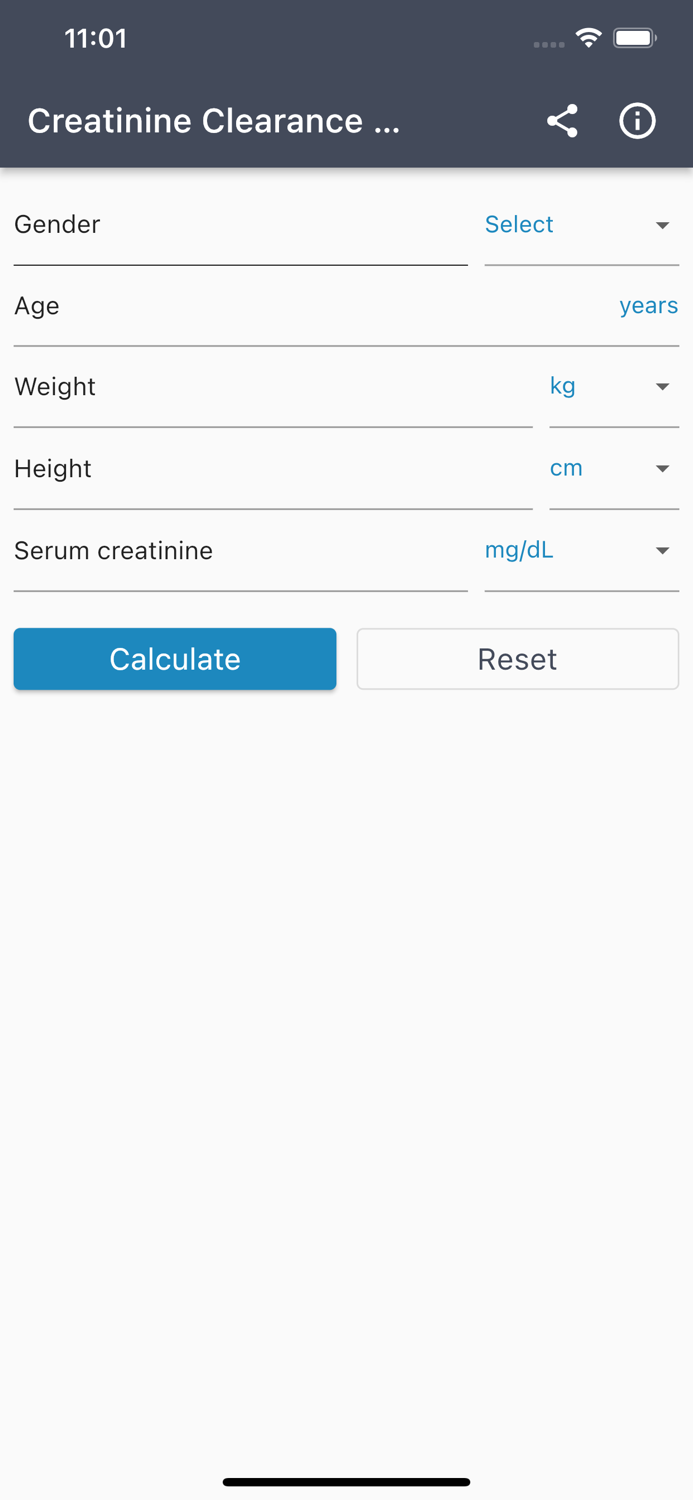
Task: Tap the years unit label beside Age
Action: coord(648,306)
